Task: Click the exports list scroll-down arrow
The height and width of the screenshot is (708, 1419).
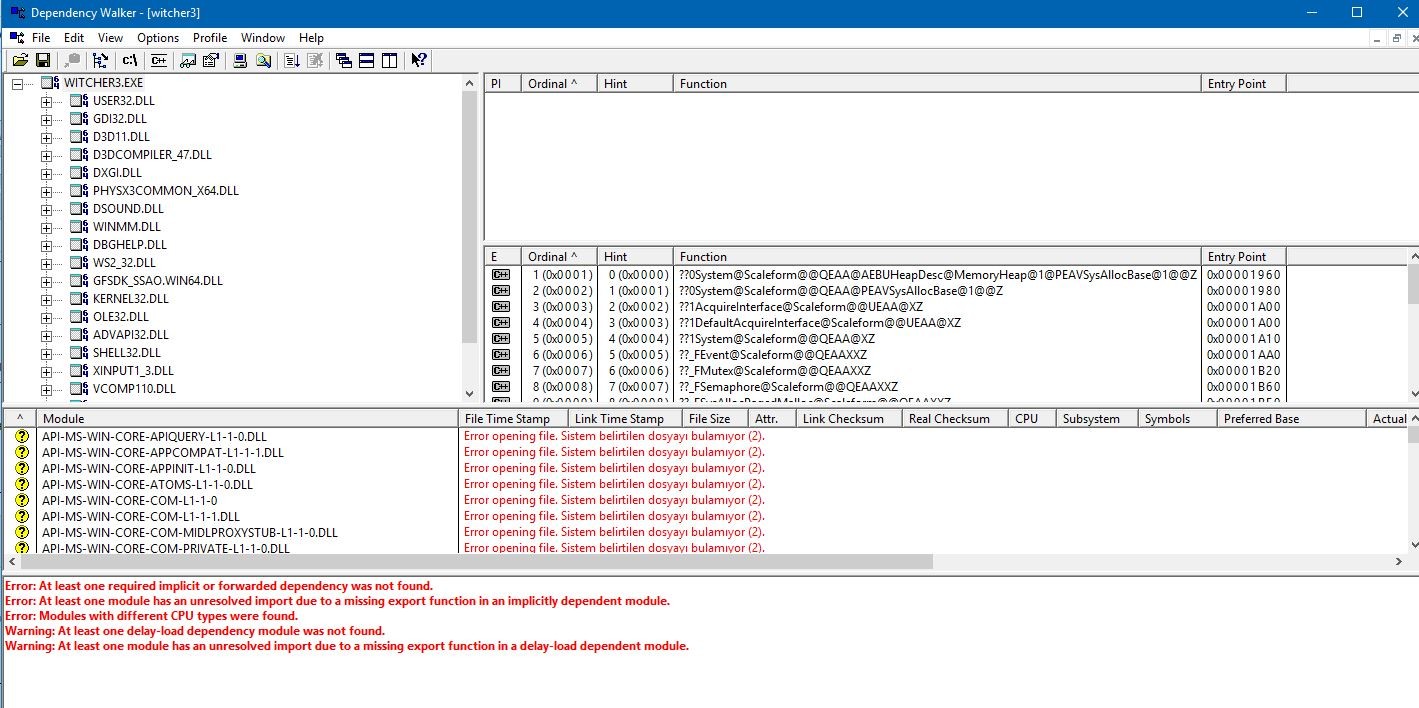Action: pos(1412,394)
